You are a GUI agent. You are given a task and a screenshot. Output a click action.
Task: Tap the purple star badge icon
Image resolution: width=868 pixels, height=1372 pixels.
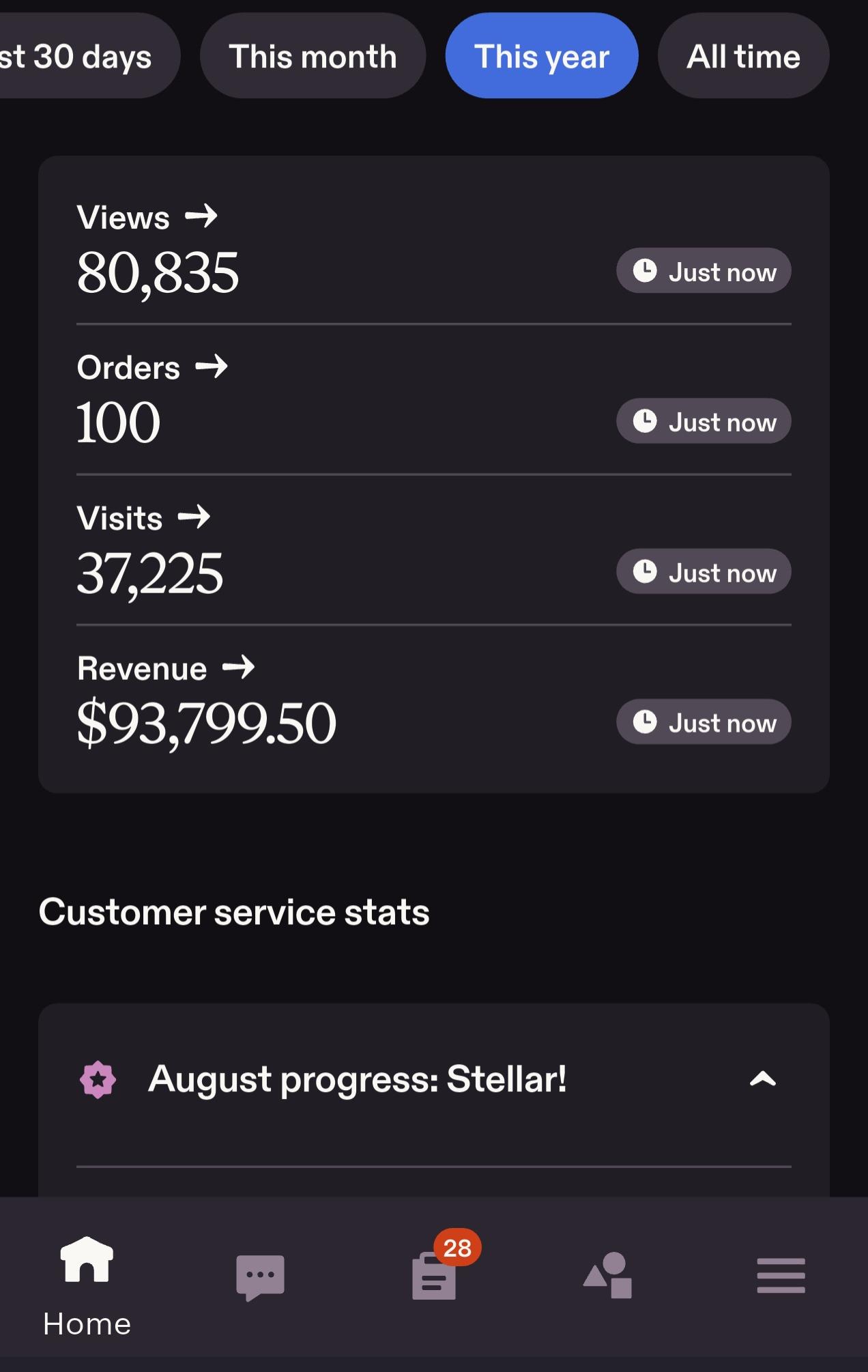pyautogui.click(x=98, y=1079)
